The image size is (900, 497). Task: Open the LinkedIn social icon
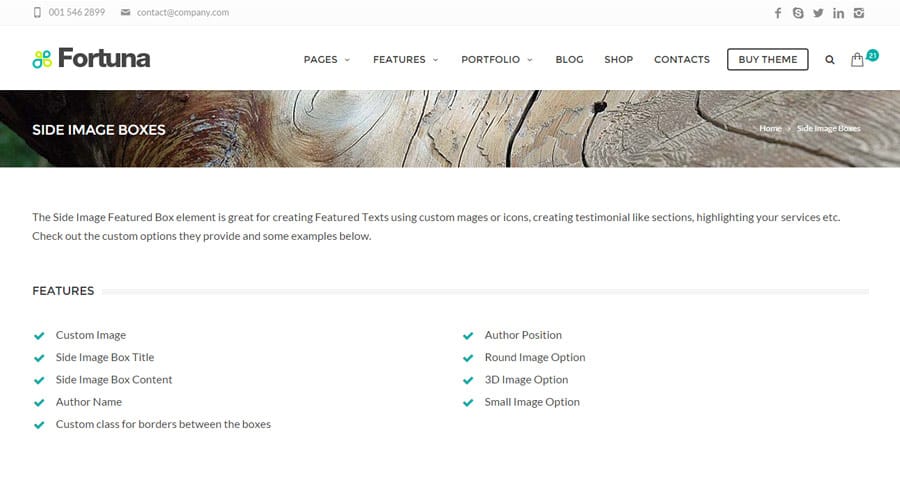coord(839,13)
